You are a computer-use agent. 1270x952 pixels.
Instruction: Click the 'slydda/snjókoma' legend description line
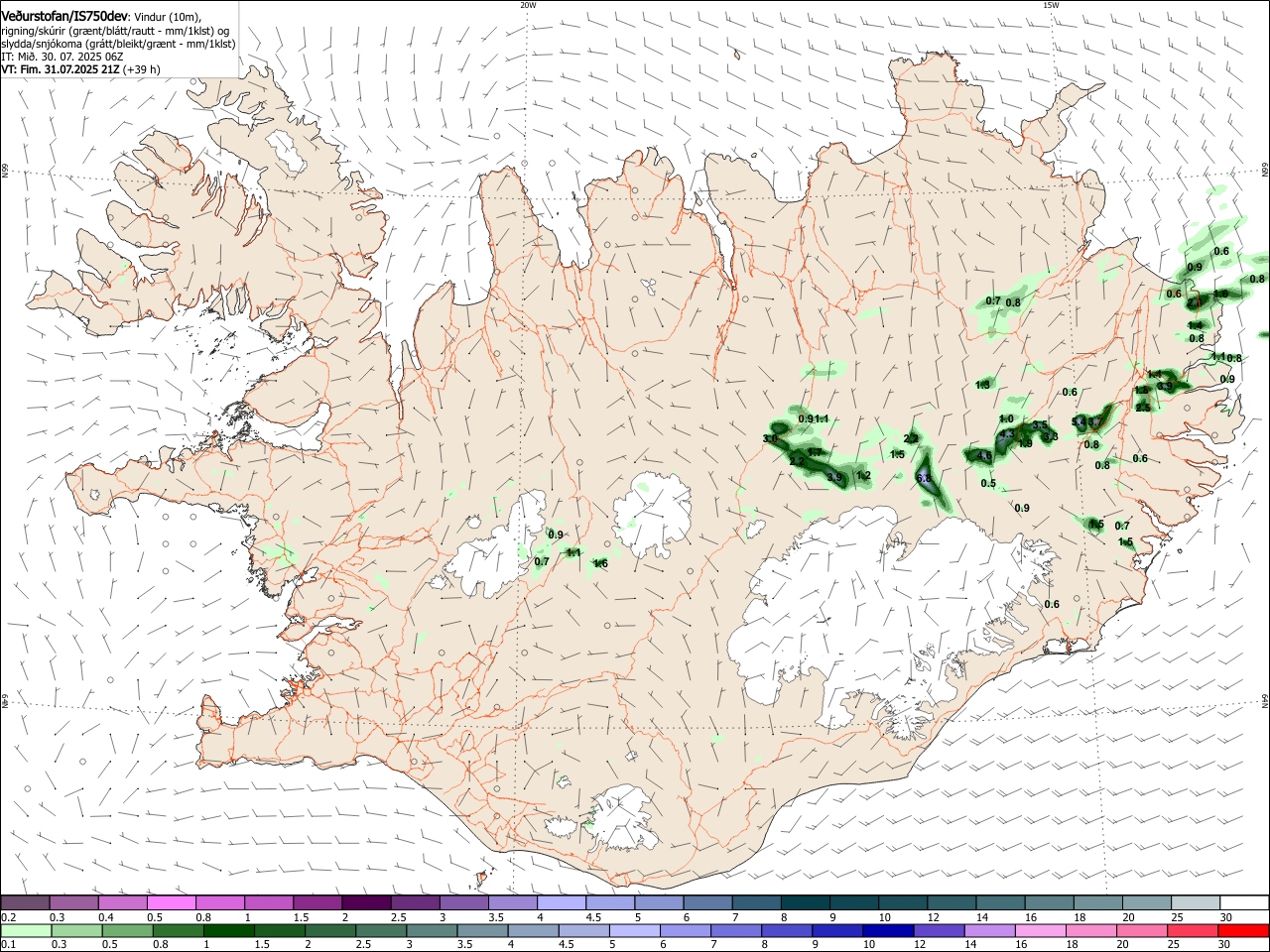118,44
